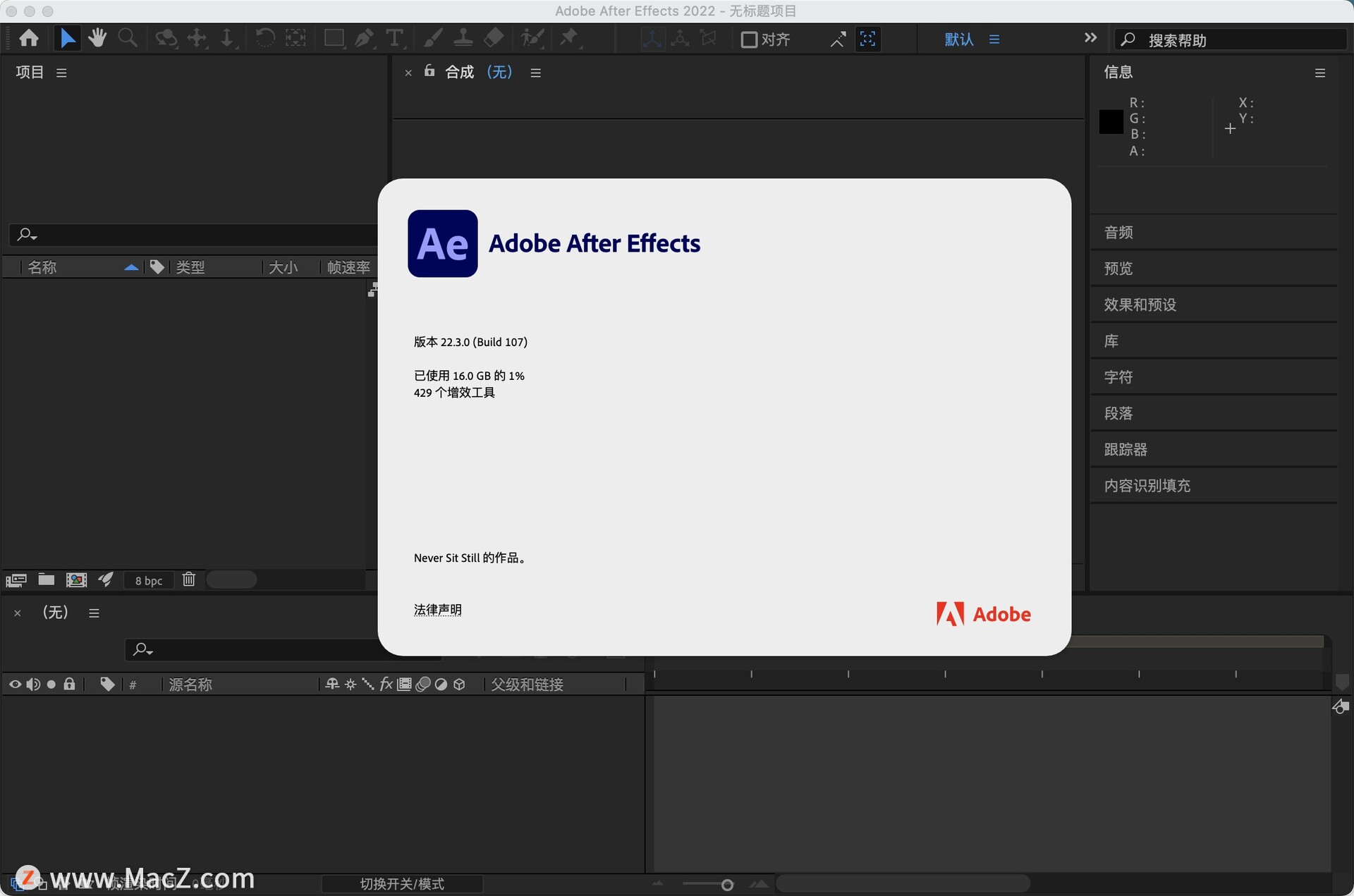The height and width of the screenshot is (896, 1354).
Task: Toggle snap collapse edges icon beside 对齐
Action: click(838, 39)
